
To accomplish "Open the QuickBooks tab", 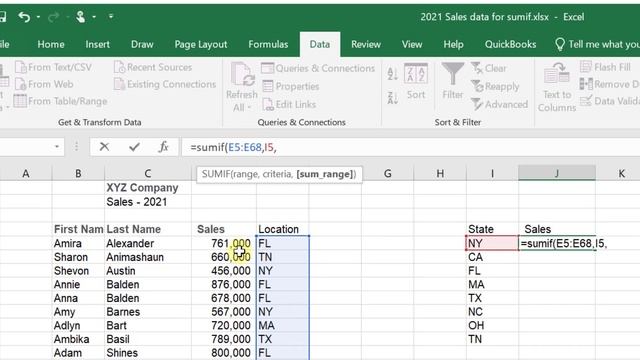I will (x=510, y=44).
